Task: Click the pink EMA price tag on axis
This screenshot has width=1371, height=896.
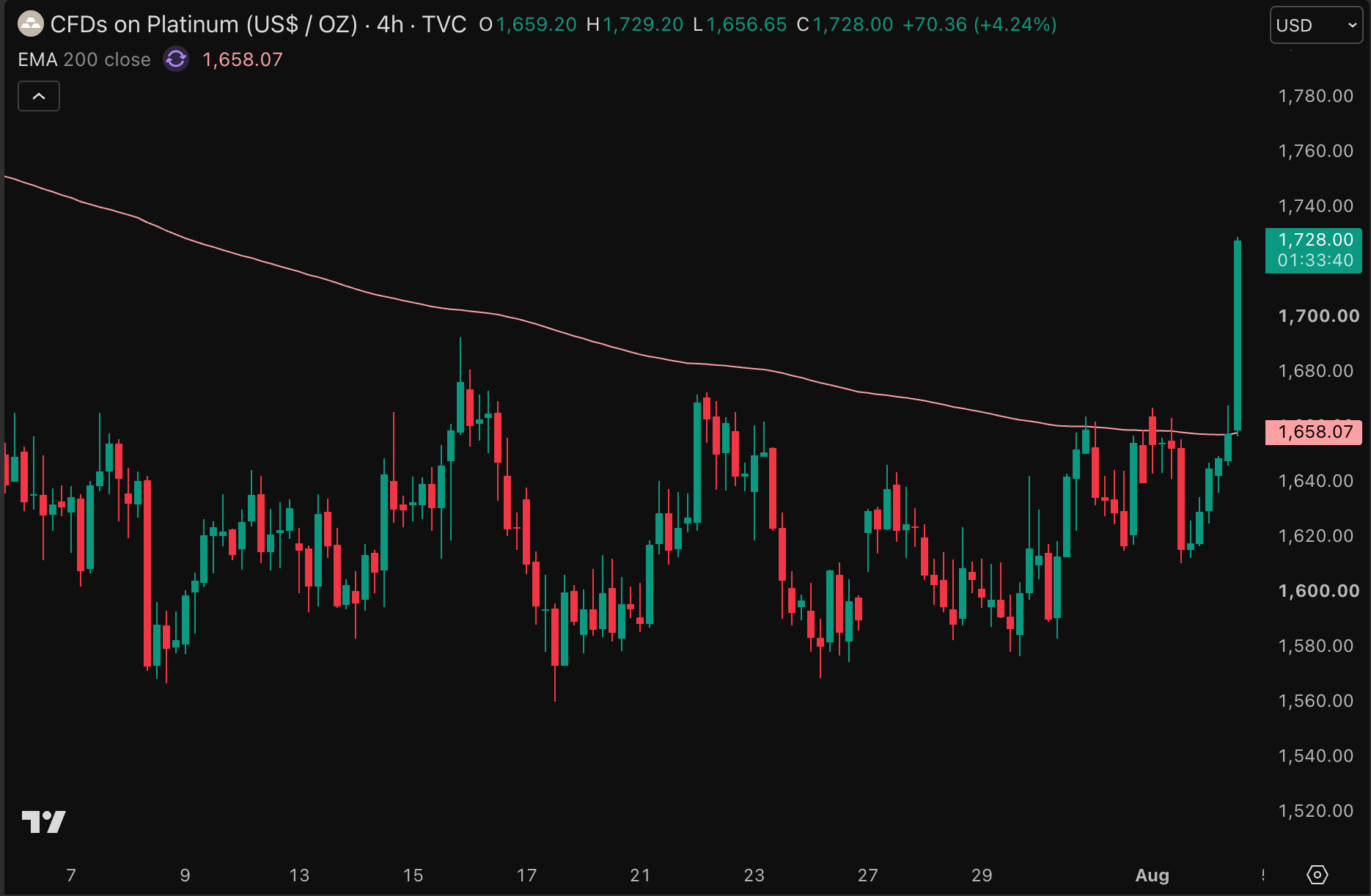Action: pos(1314,432)
